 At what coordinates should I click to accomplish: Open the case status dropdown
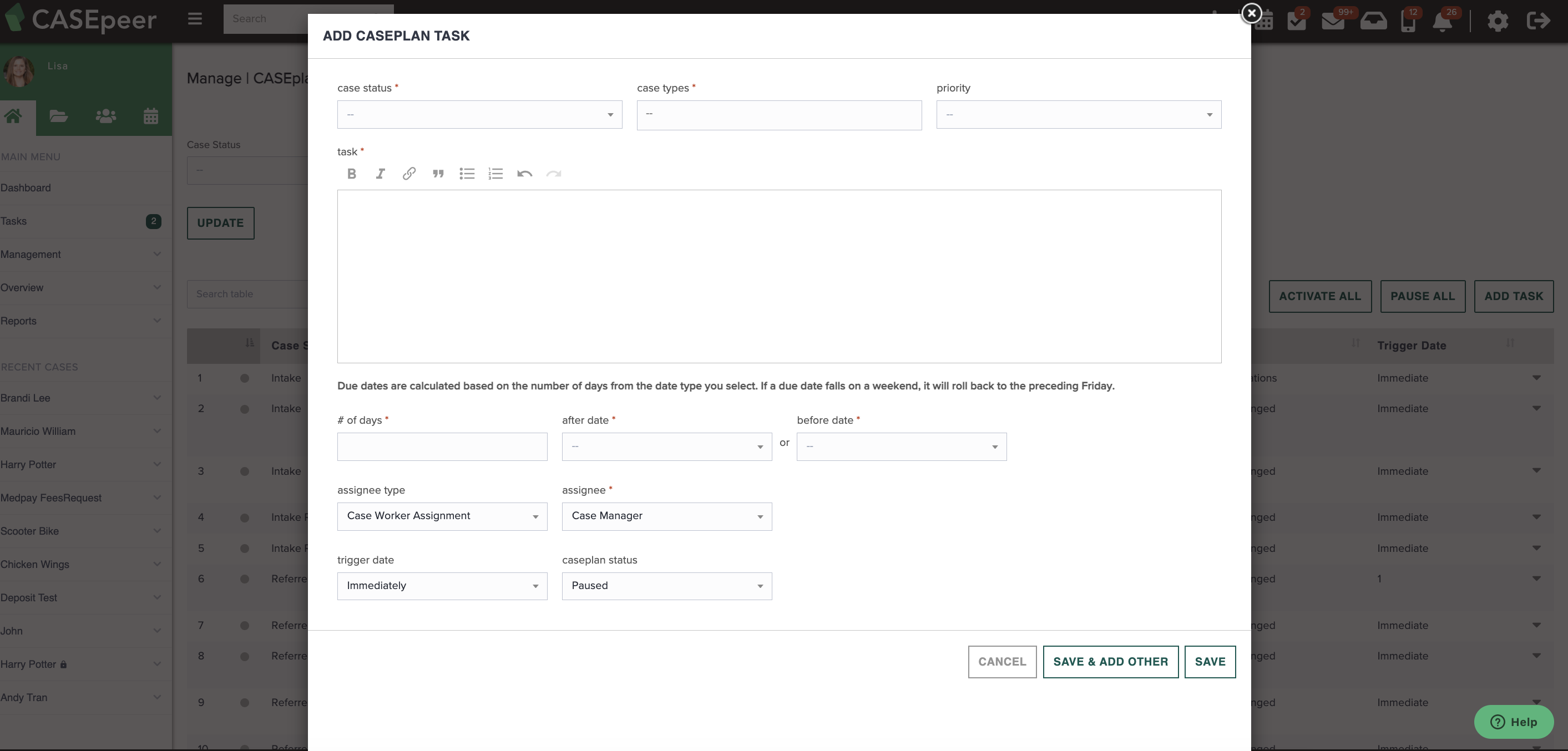point(478,114)
